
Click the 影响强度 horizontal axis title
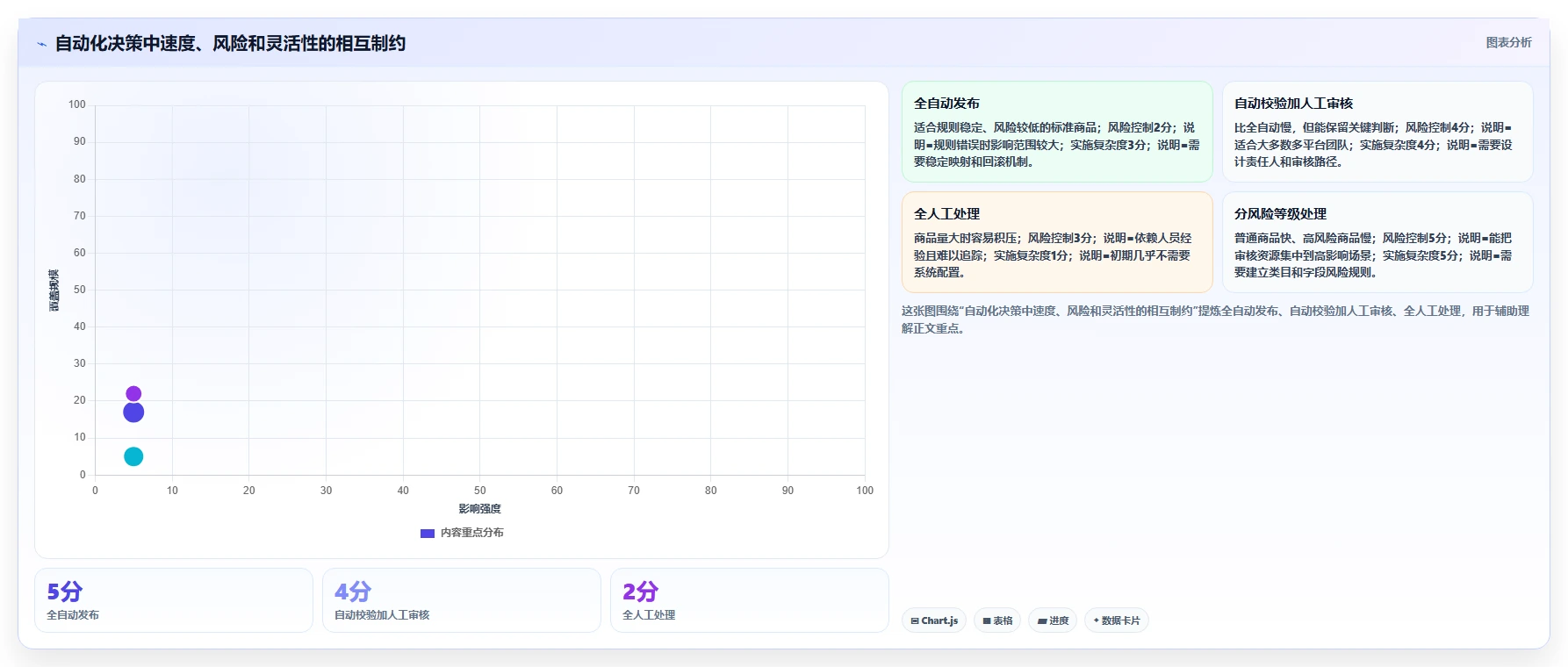(x=479, y=509)
